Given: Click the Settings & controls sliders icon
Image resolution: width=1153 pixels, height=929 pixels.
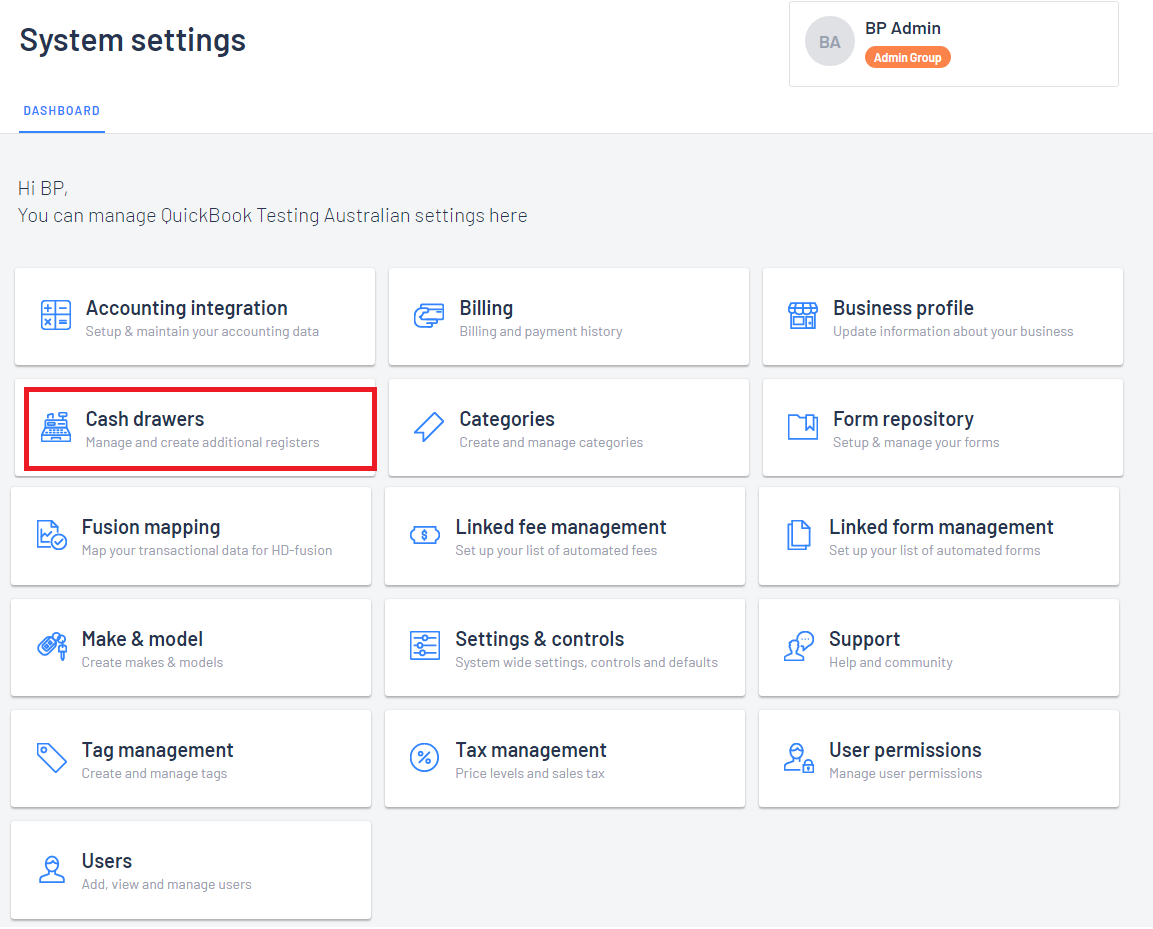Looking at the screenshot, I should click(424, 646).
